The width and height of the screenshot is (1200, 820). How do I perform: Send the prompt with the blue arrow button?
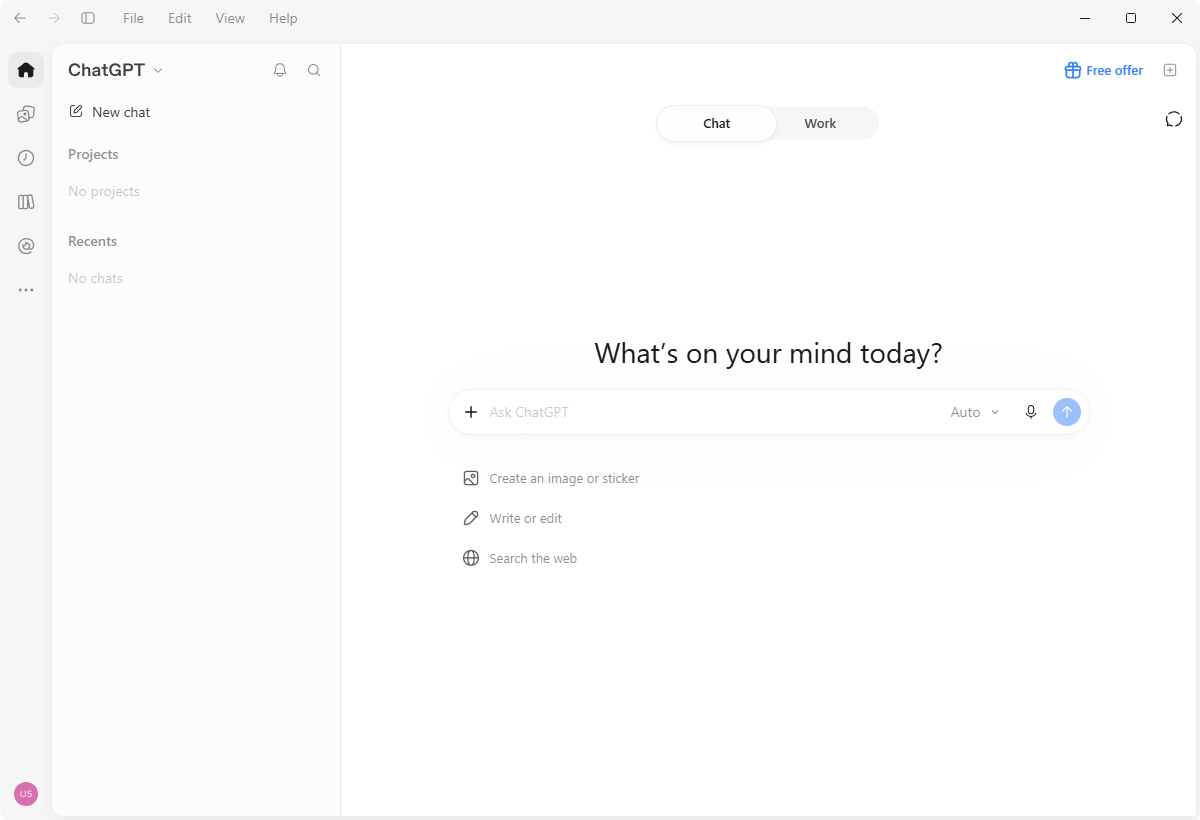coord(1067,412)
